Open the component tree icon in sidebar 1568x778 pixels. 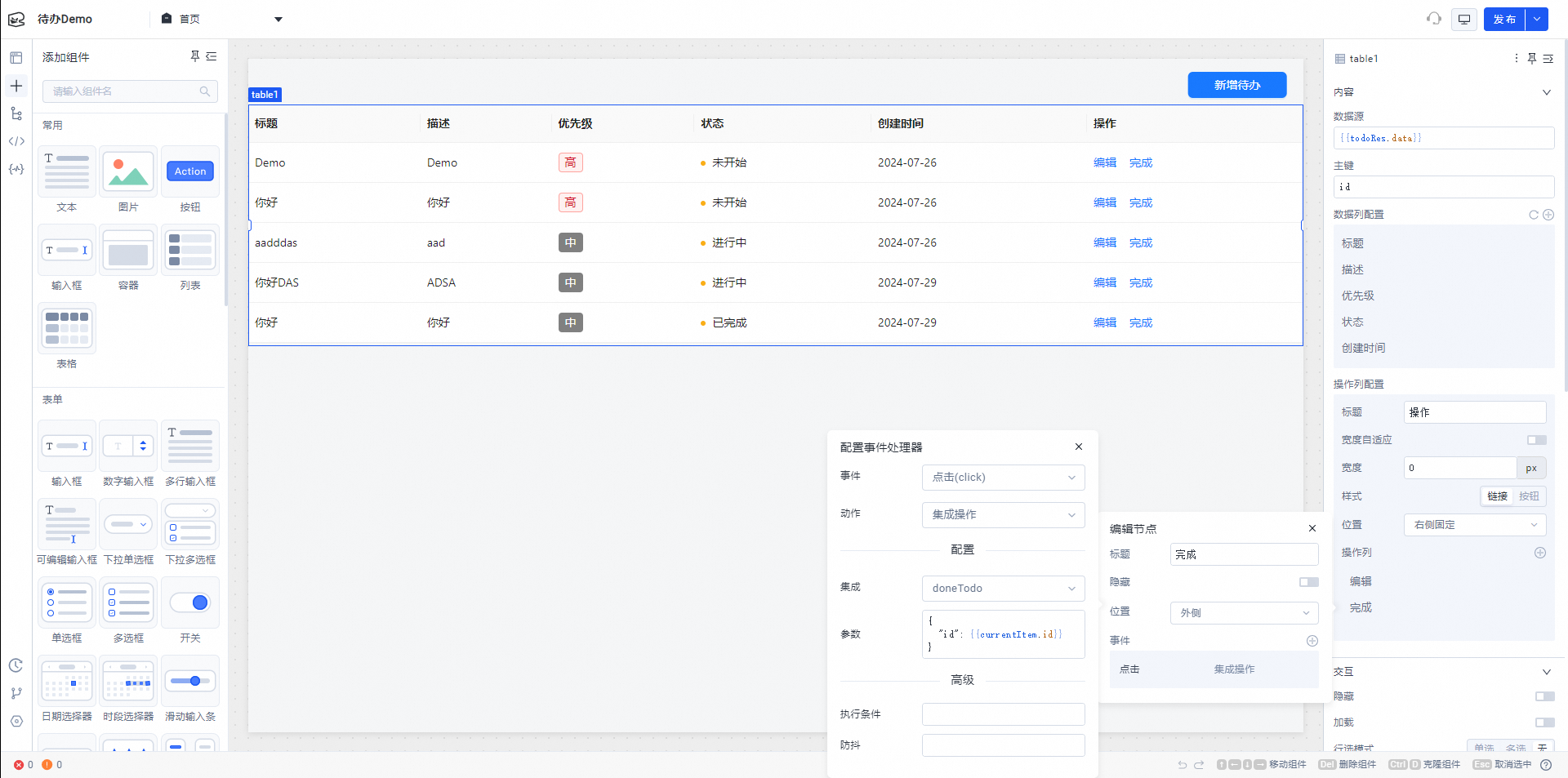tap(16, 113)
